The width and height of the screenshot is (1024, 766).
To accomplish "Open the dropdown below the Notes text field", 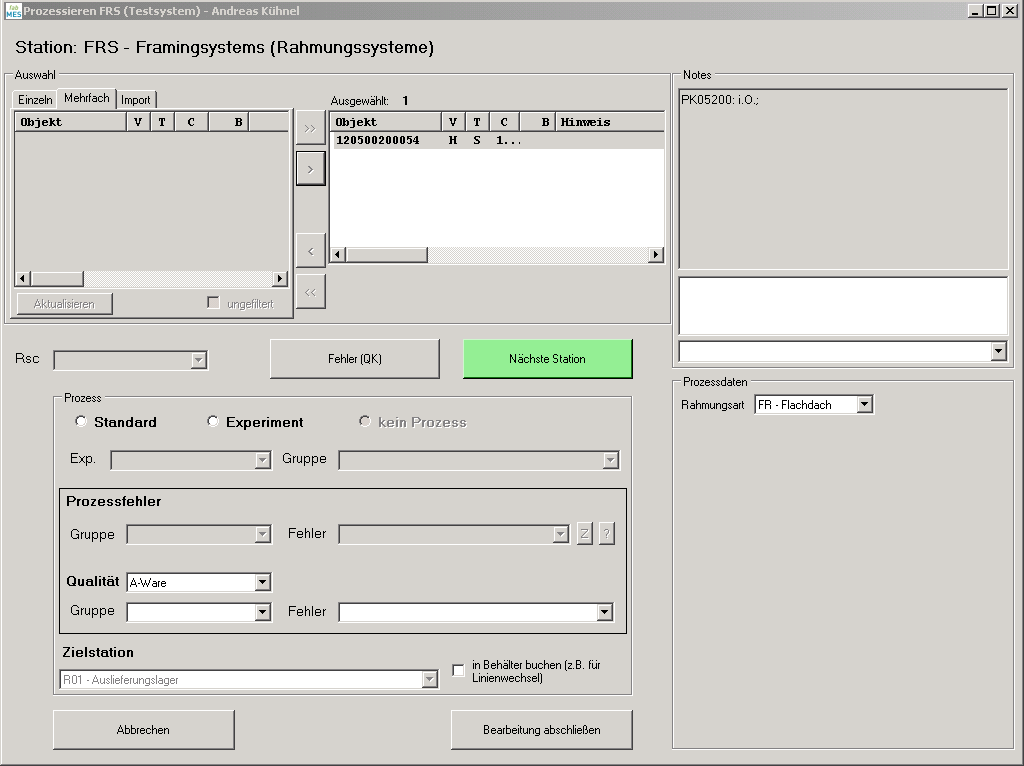I will pyautogui.click(x=997, y=351).
